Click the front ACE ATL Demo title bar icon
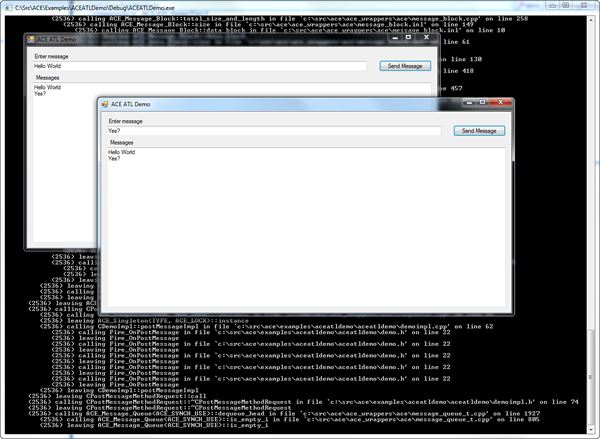Screen dimensions: 600x439 click(104, 104)
